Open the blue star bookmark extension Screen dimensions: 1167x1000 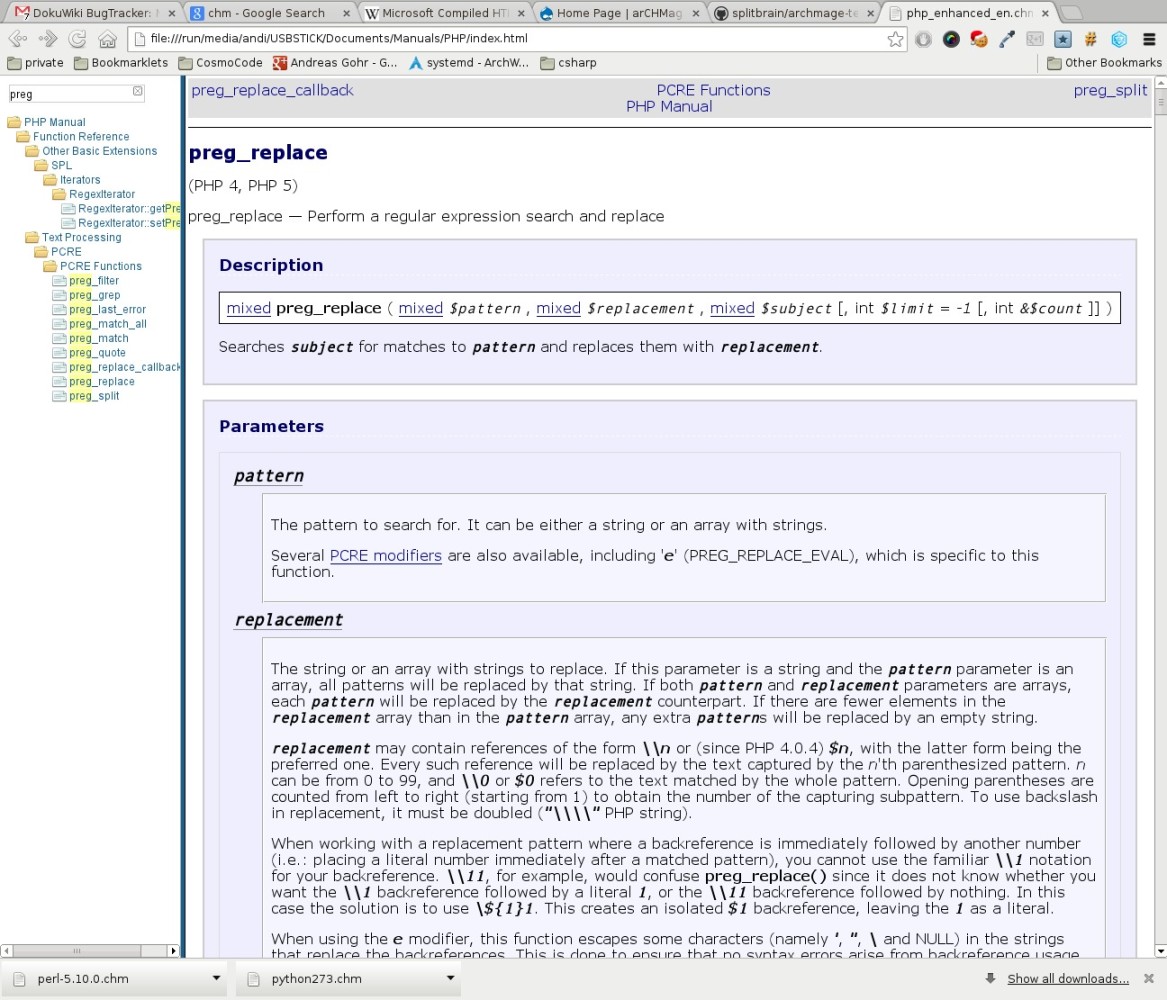click(x=1063, y=39)
